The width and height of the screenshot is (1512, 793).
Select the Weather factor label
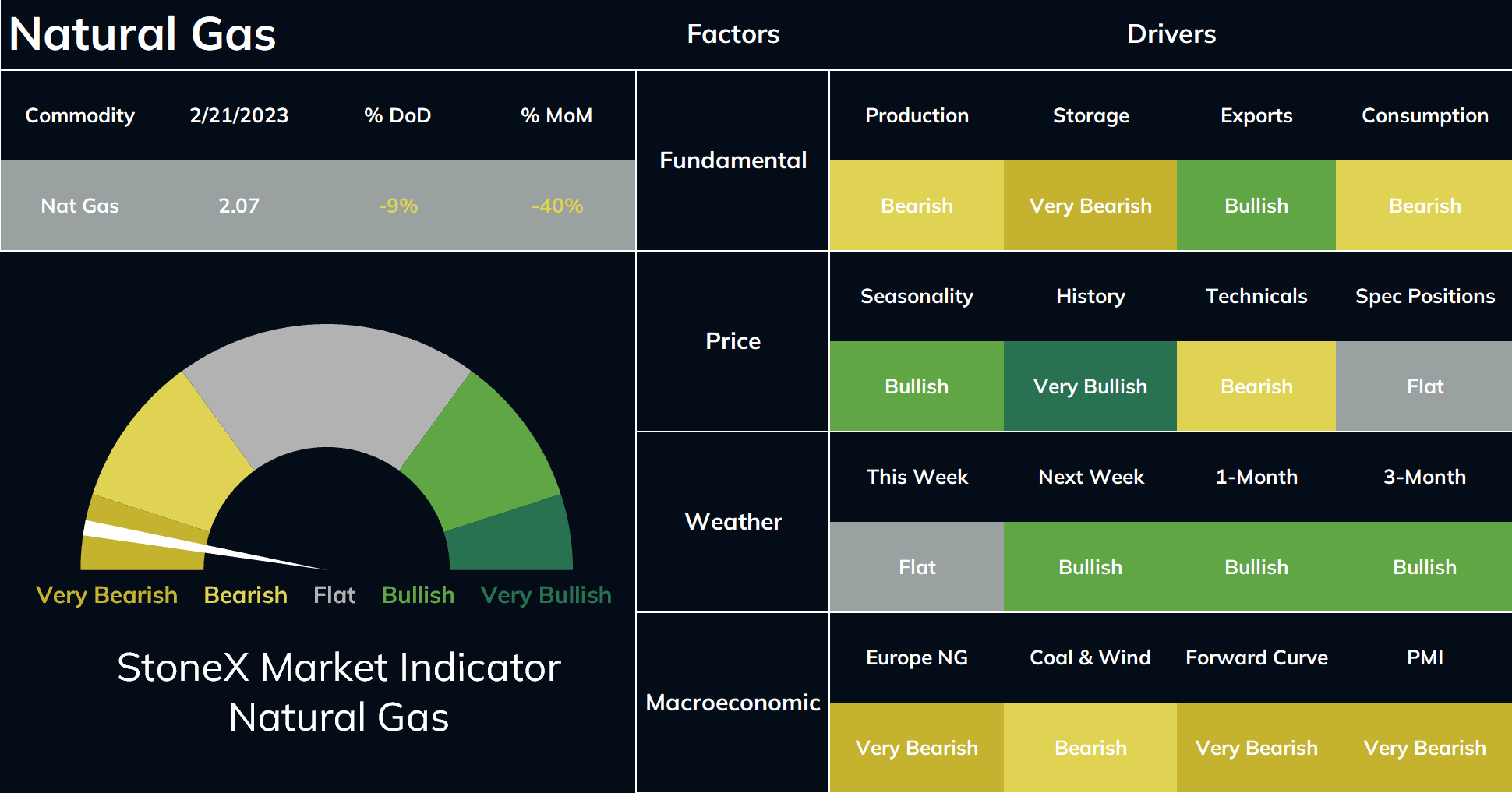(x=733, y=522)
